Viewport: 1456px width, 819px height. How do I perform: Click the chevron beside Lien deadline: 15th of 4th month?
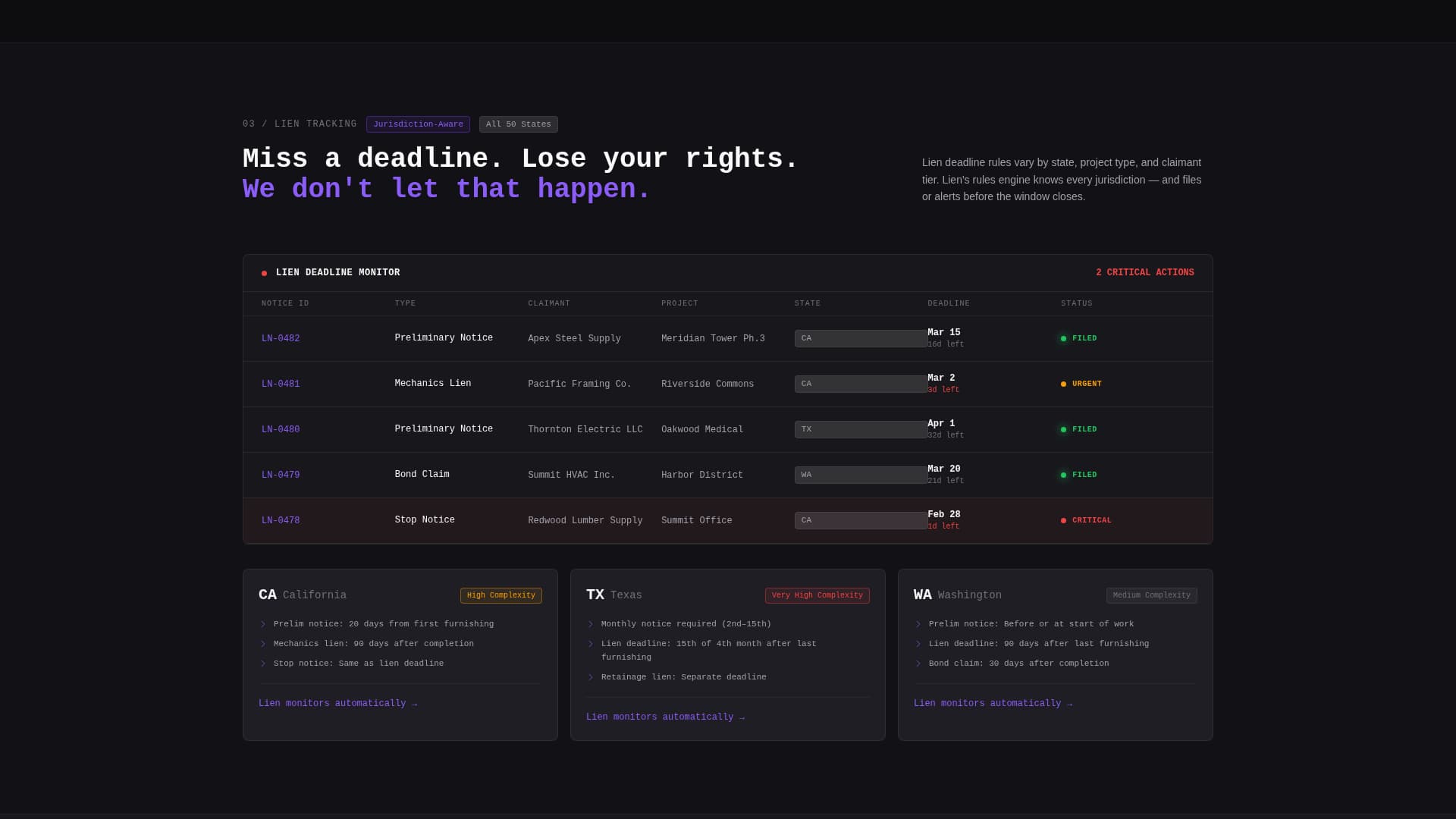click(x=591, y=645)
